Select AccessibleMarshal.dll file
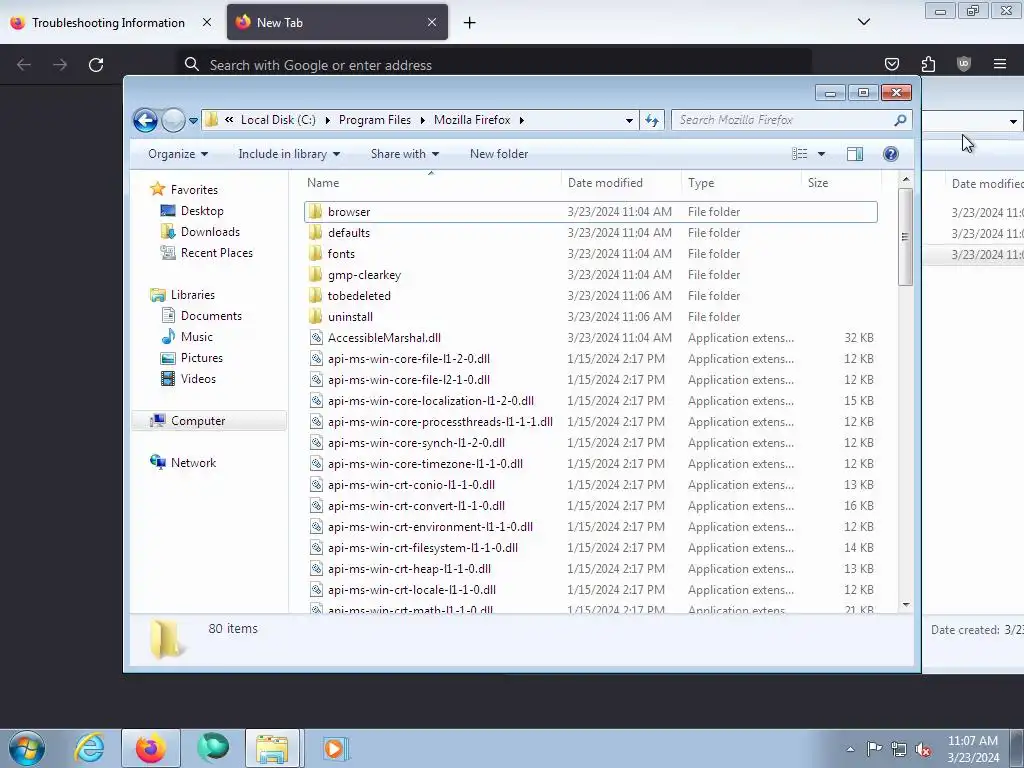This screenshot has height=768, width=1024. 590,338
